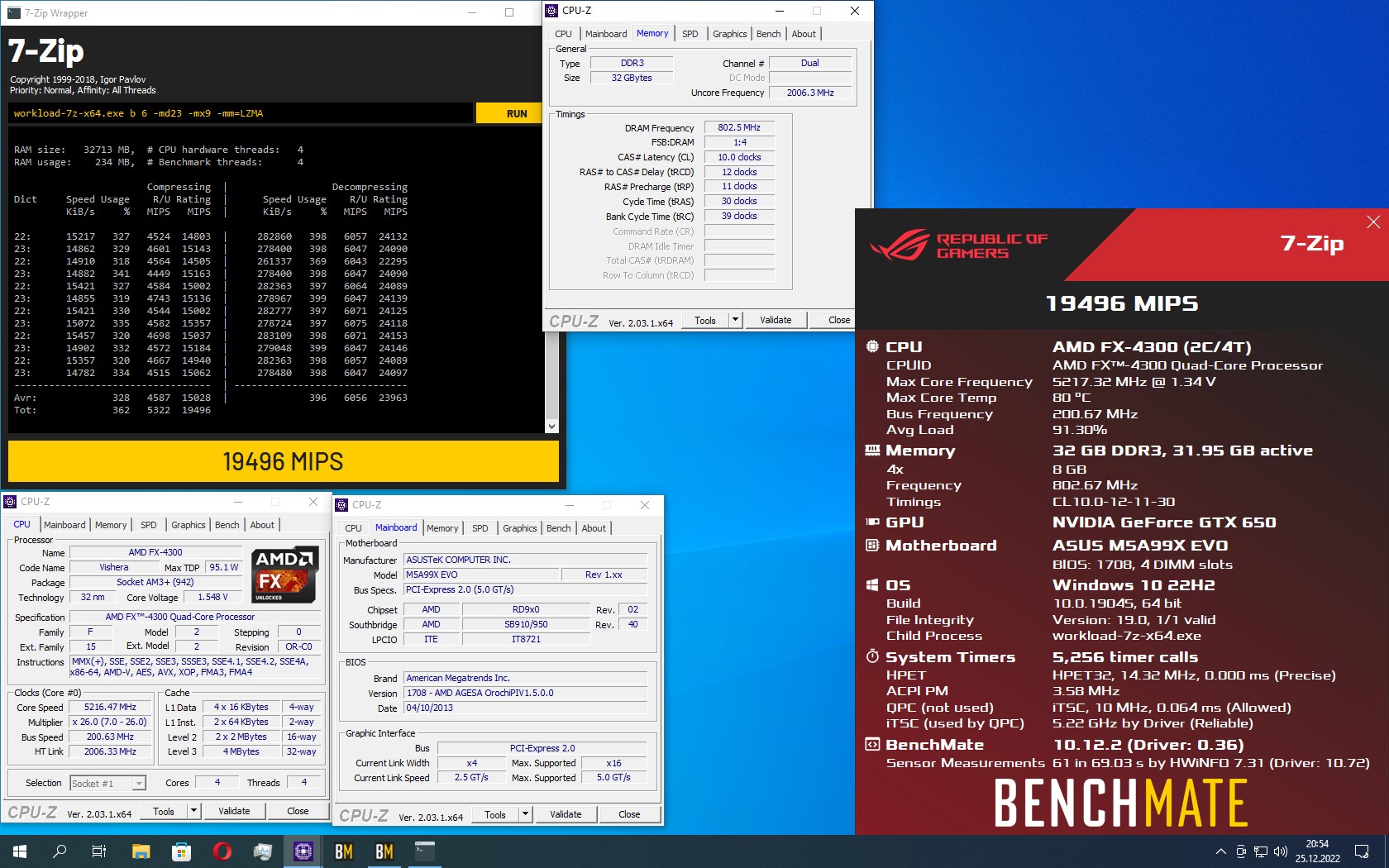Viewport: 1389px width, 868px height.
Task: Click the BIOS Version 1708 field
Action: [526, 693]
